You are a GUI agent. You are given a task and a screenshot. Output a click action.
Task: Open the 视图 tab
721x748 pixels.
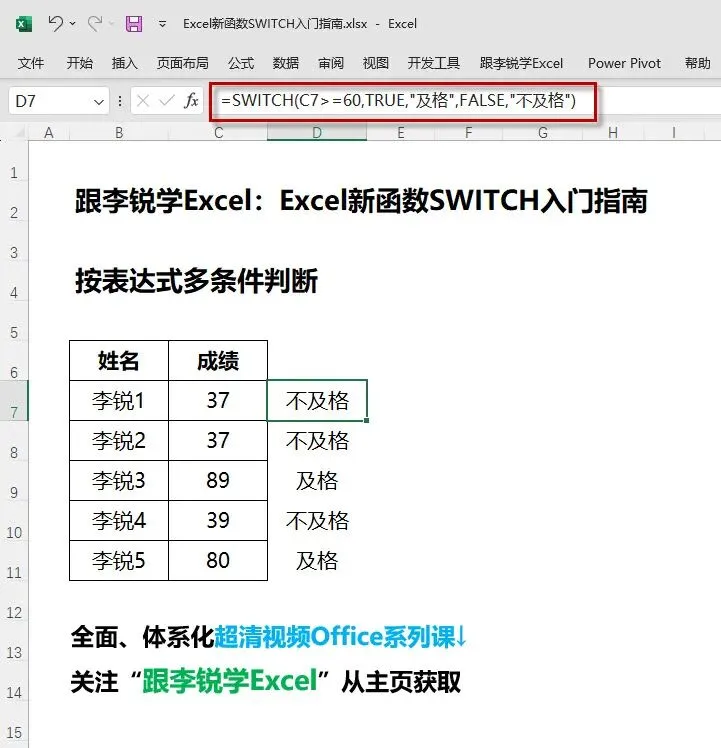[376, 63]
